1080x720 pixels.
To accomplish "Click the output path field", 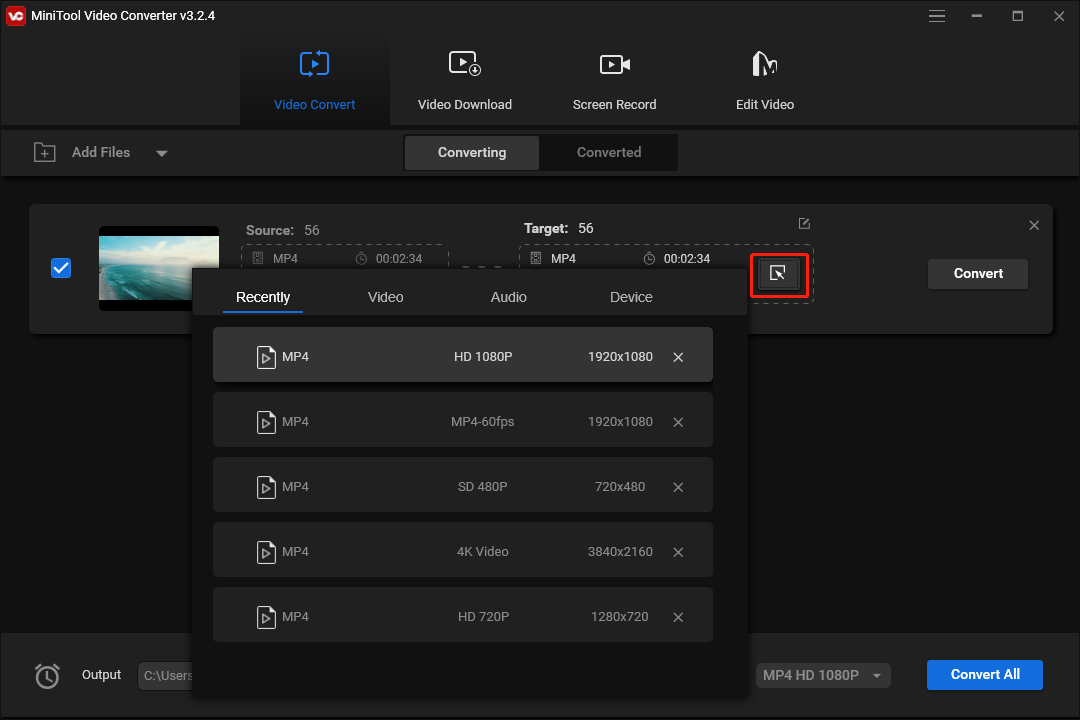I will click(166, 676).
